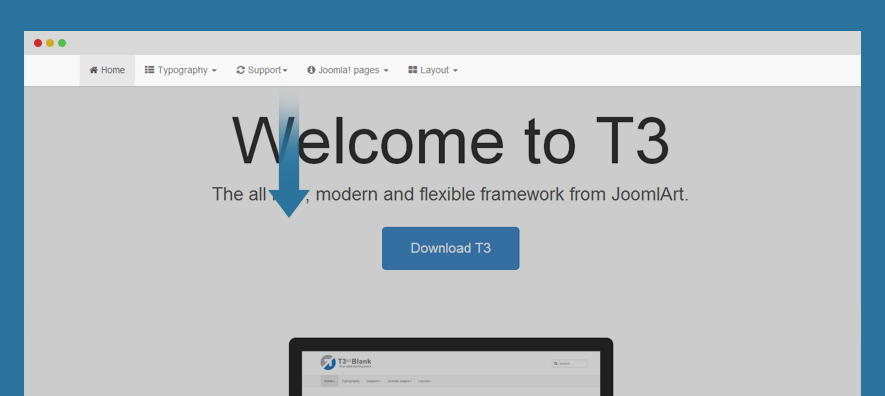Click the info circle icon beside Joomla! pages
Viewport: 885px width, 396px height.
pyautogui.click(x=311, y=70)
